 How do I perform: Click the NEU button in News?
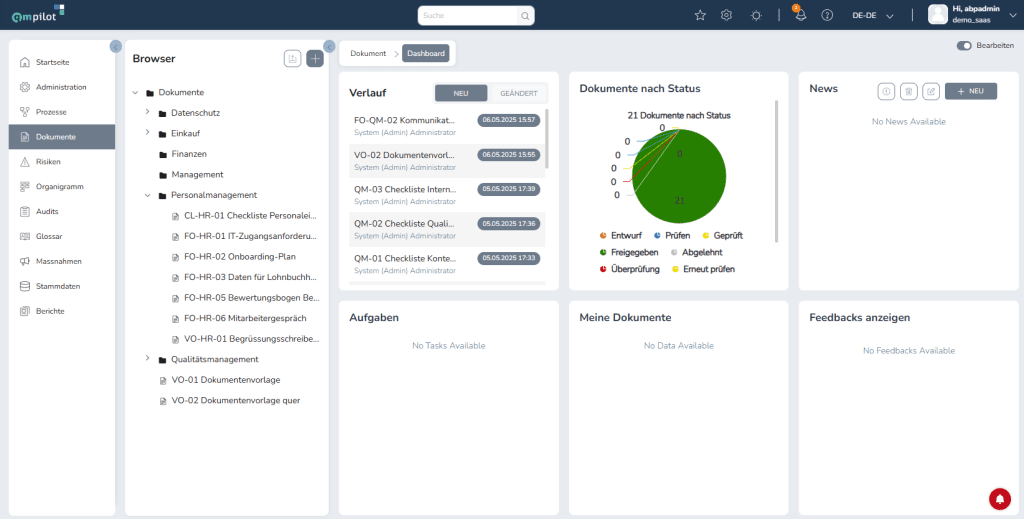[970, 91]
